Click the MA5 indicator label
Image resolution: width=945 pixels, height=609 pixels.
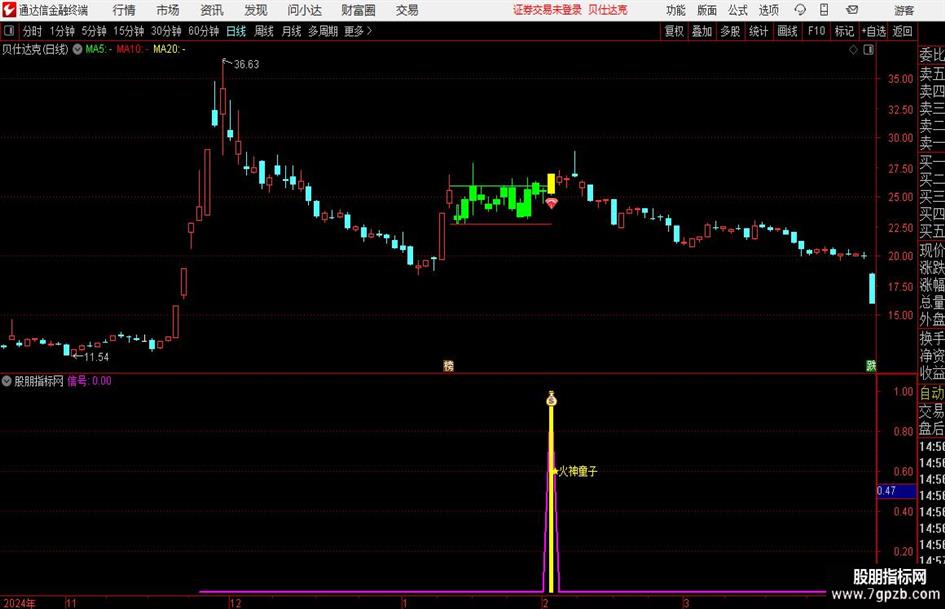[x=99, y=49]
